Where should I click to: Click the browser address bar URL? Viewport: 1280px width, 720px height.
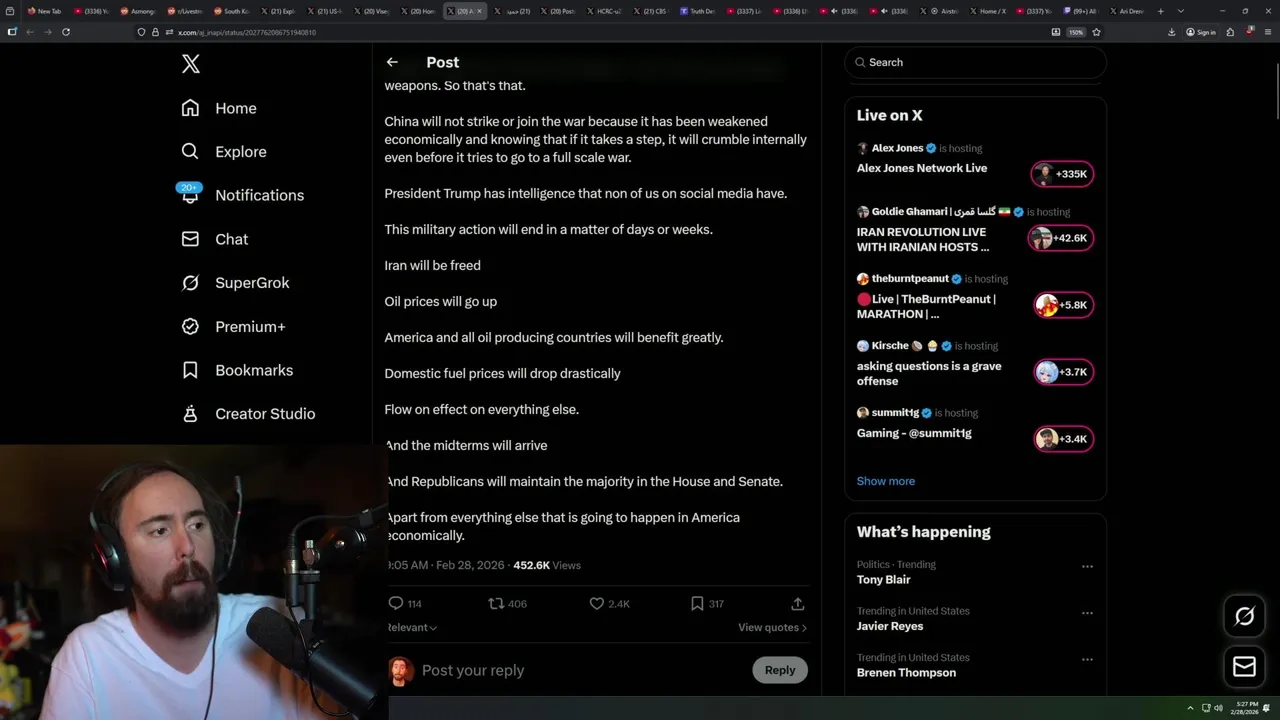pyautogui.click(x=247, y=32)
